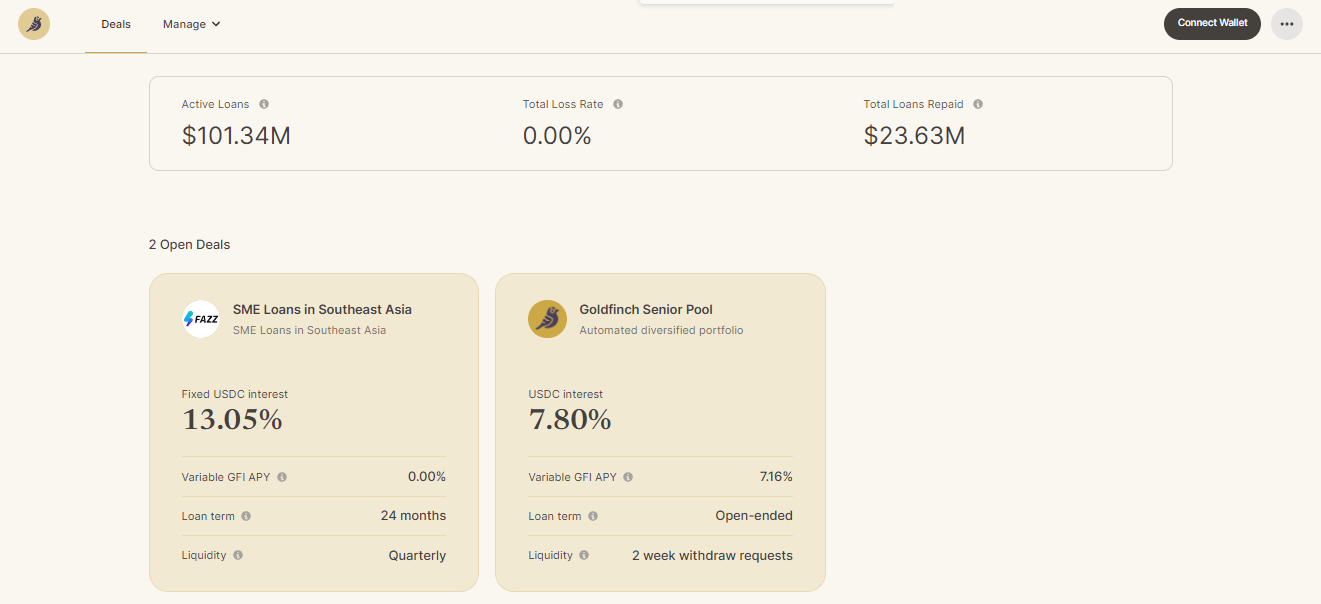Show Variable GFI APY info on Senior Pool card
The image size is (1321, 604).
tap(628, 477)
